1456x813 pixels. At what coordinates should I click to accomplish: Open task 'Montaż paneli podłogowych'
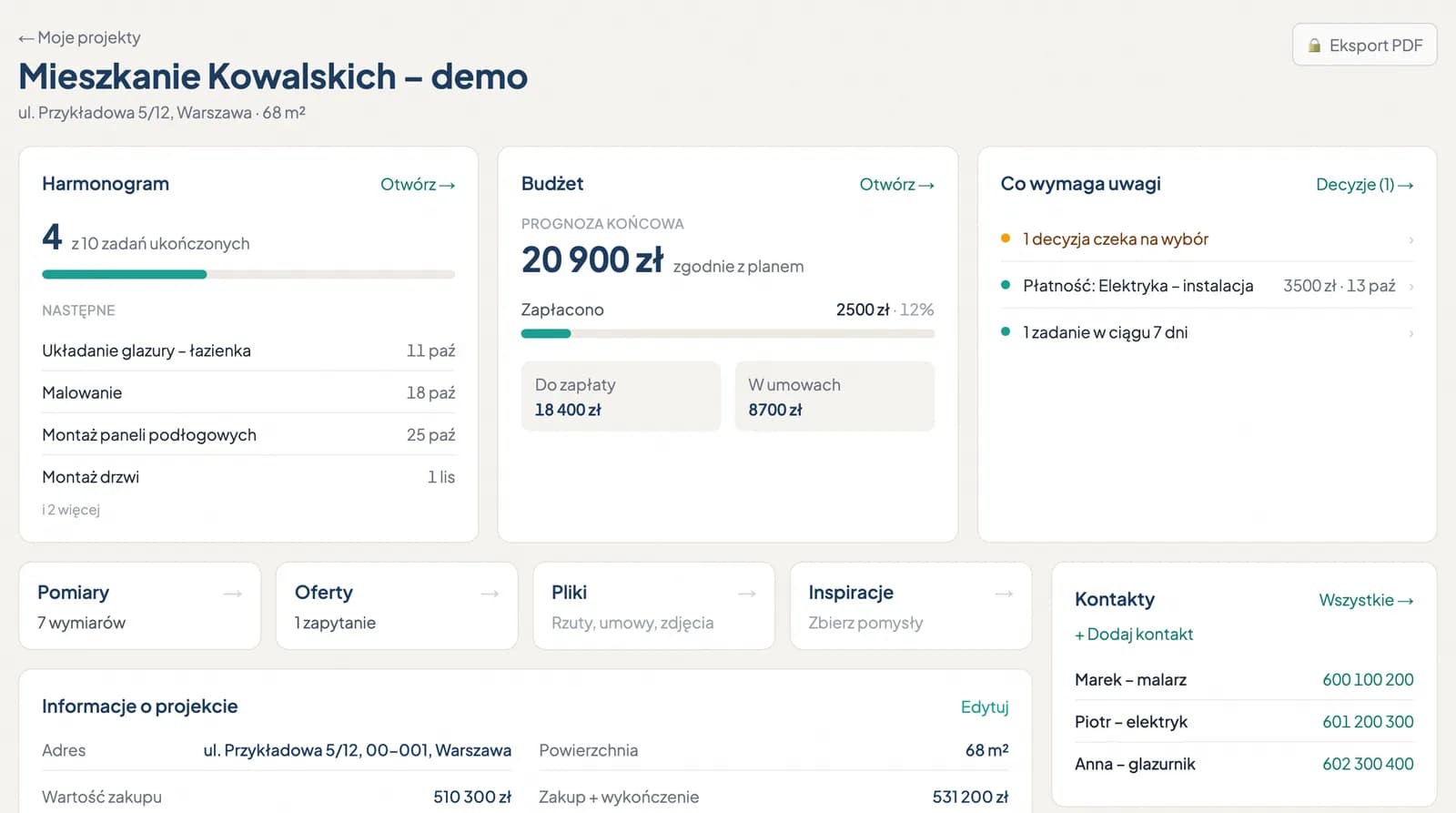[248, 434]
